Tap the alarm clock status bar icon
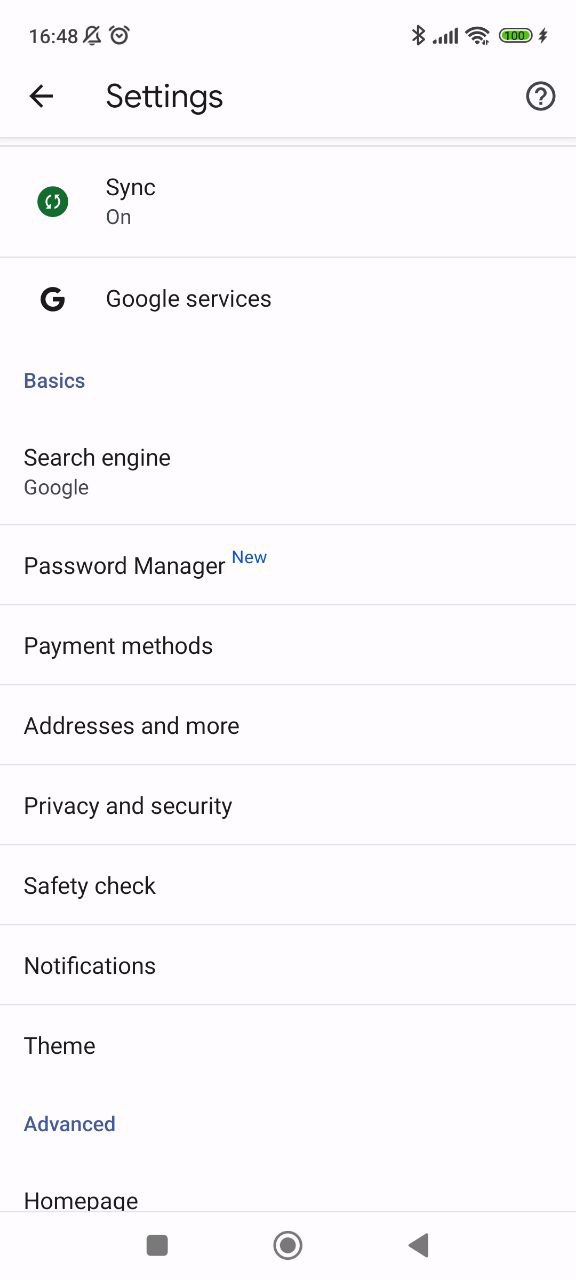 point(120,35)
